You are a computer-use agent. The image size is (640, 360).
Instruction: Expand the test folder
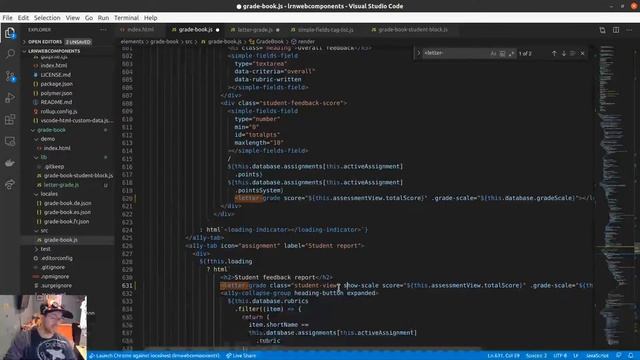(x=45, y=249)
